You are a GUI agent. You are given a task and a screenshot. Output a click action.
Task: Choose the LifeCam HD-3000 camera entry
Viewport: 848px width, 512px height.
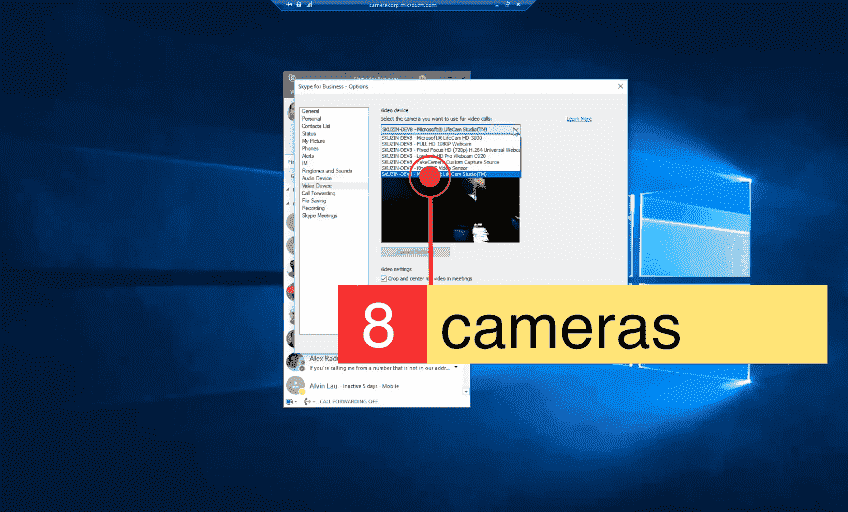(450, 138)
